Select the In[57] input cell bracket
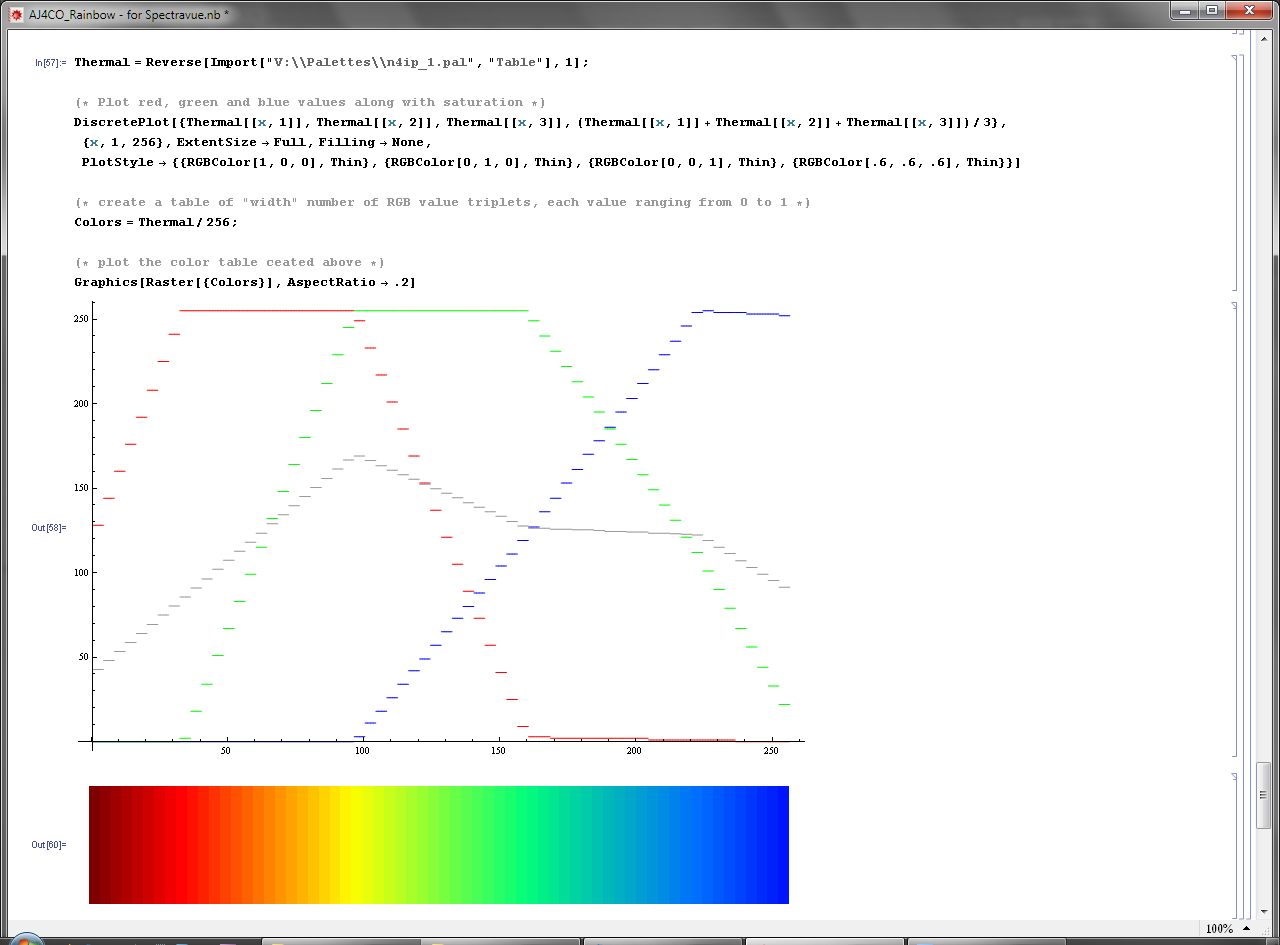 pos(1237,170)
